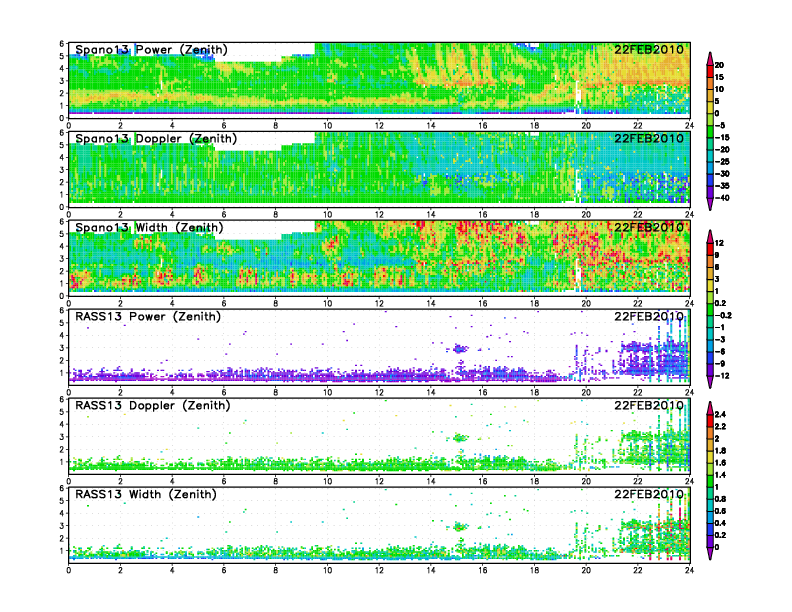This screenshot has height=612, width=792.
Task: Click the "Spano13 Doppler (Zenith)" panel title
Action: coord(156,138)
